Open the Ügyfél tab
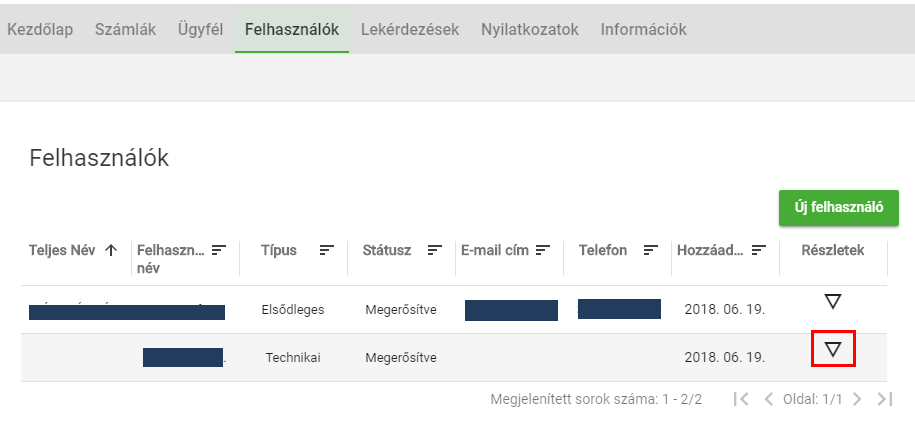915x430 pixels. coord(200,29)
